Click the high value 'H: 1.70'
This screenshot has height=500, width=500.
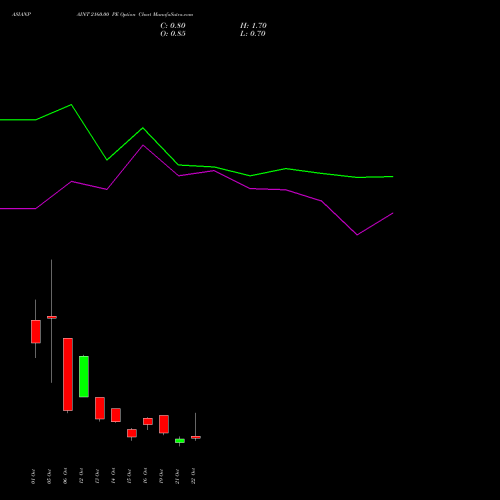(x=253, y=26)
